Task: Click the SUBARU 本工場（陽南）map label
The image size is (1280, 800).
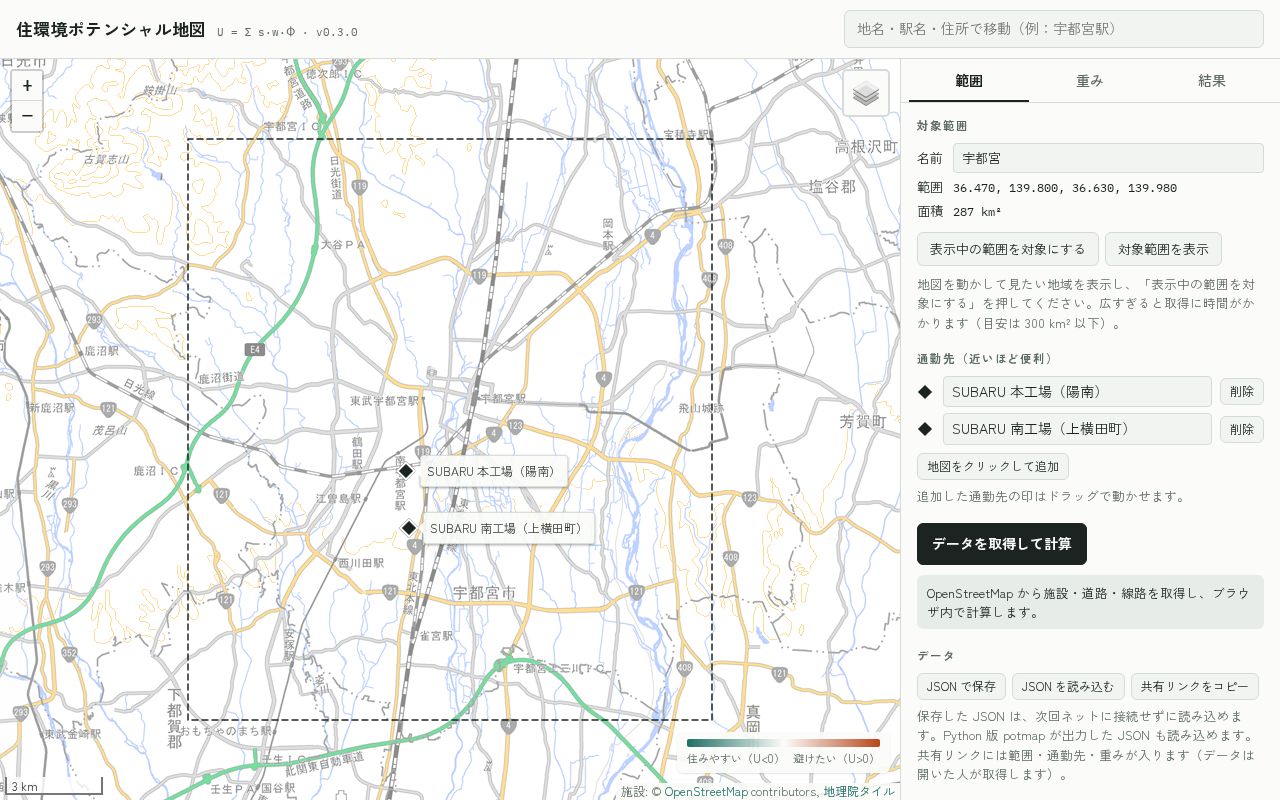Action: [494, 472]
